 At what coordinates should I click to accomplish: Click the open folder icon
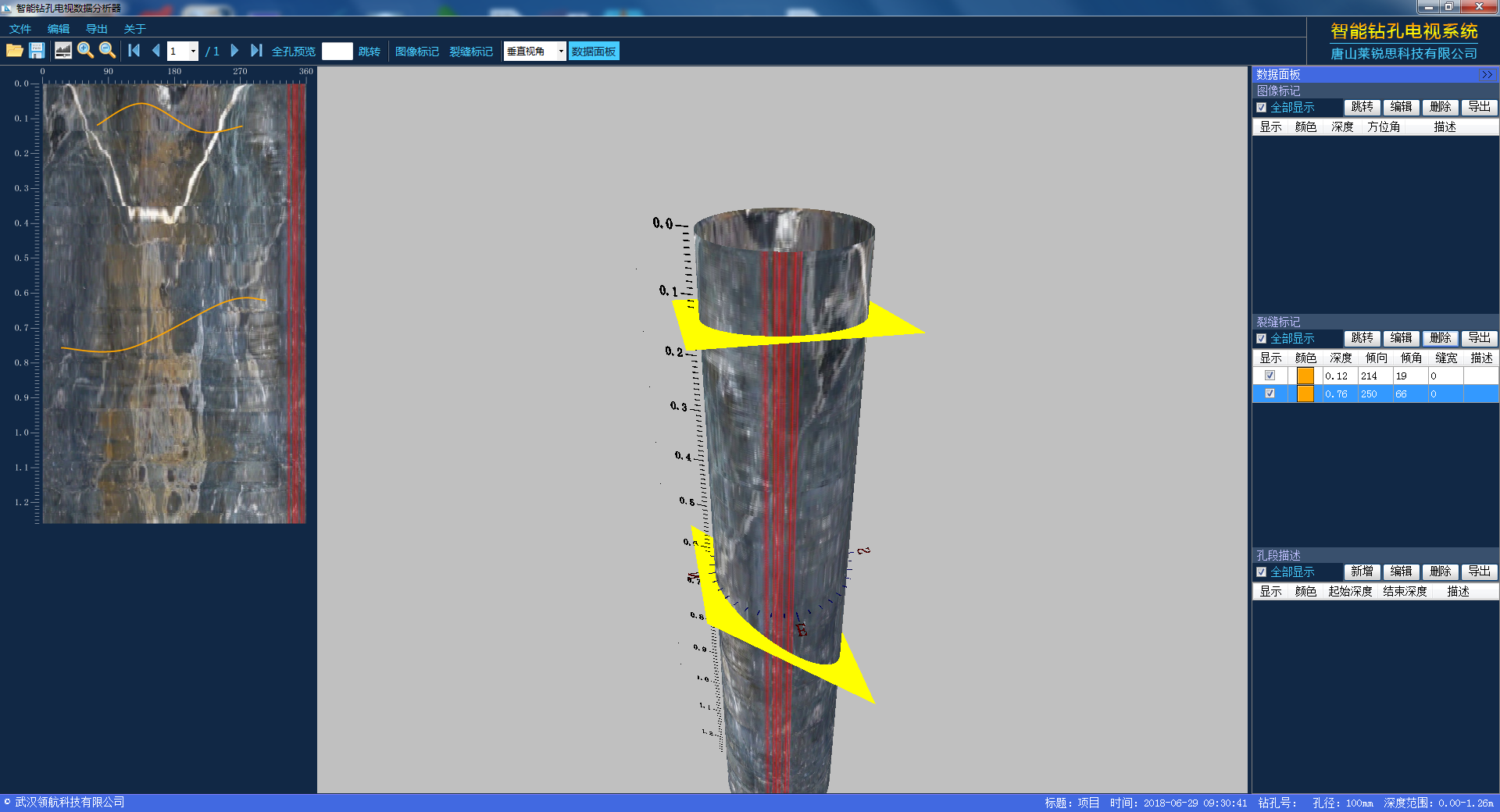14,51
